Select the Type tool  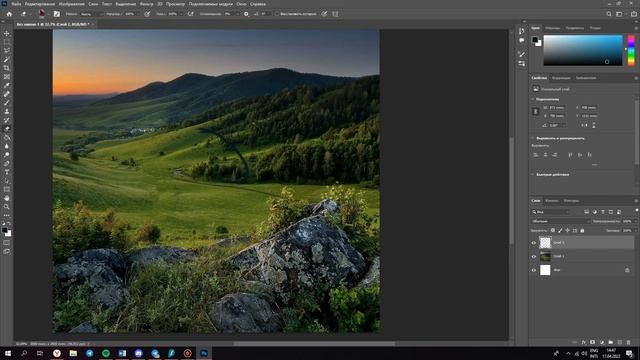point(7,172)
